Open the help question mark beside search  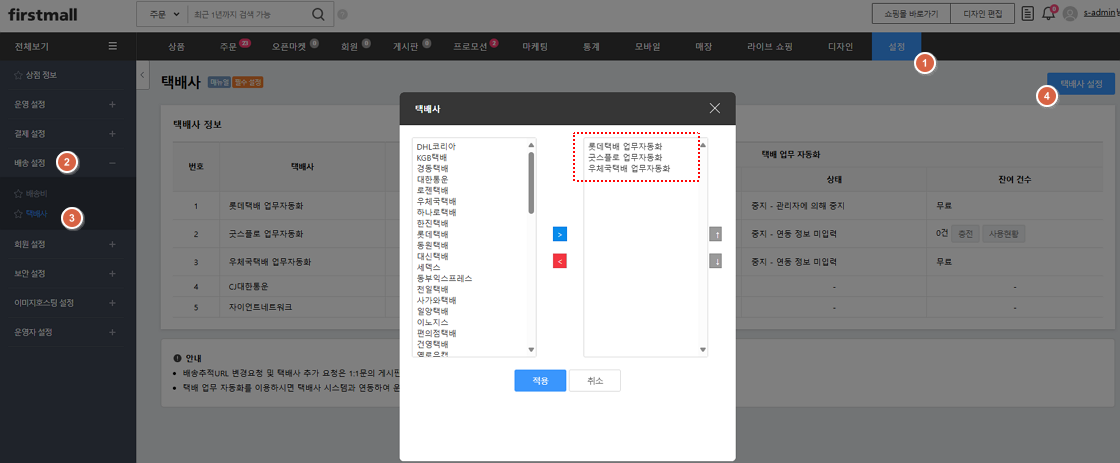click(x=342, y=14)
